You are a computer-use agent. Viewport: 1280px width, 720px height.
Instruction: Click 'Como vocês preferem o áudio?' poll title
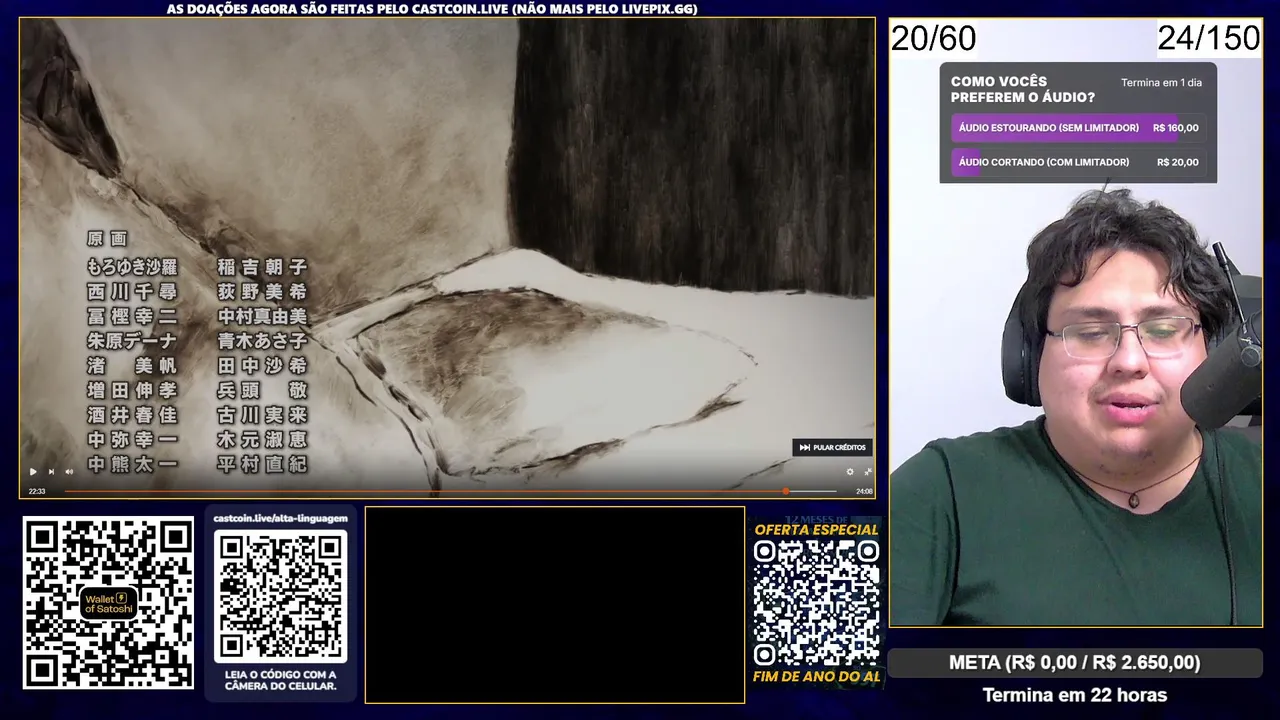coord(1022,90)
